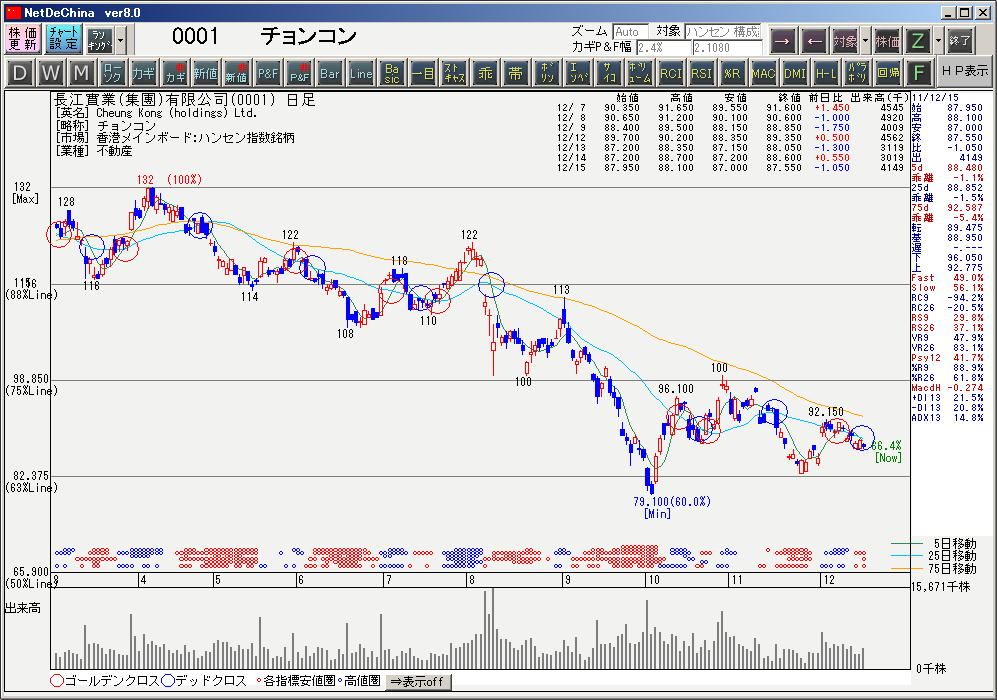This screenshot has height=700, width=997.
Task: Expand the dropdown next to Z button
Action: click(x=938, y=40)
